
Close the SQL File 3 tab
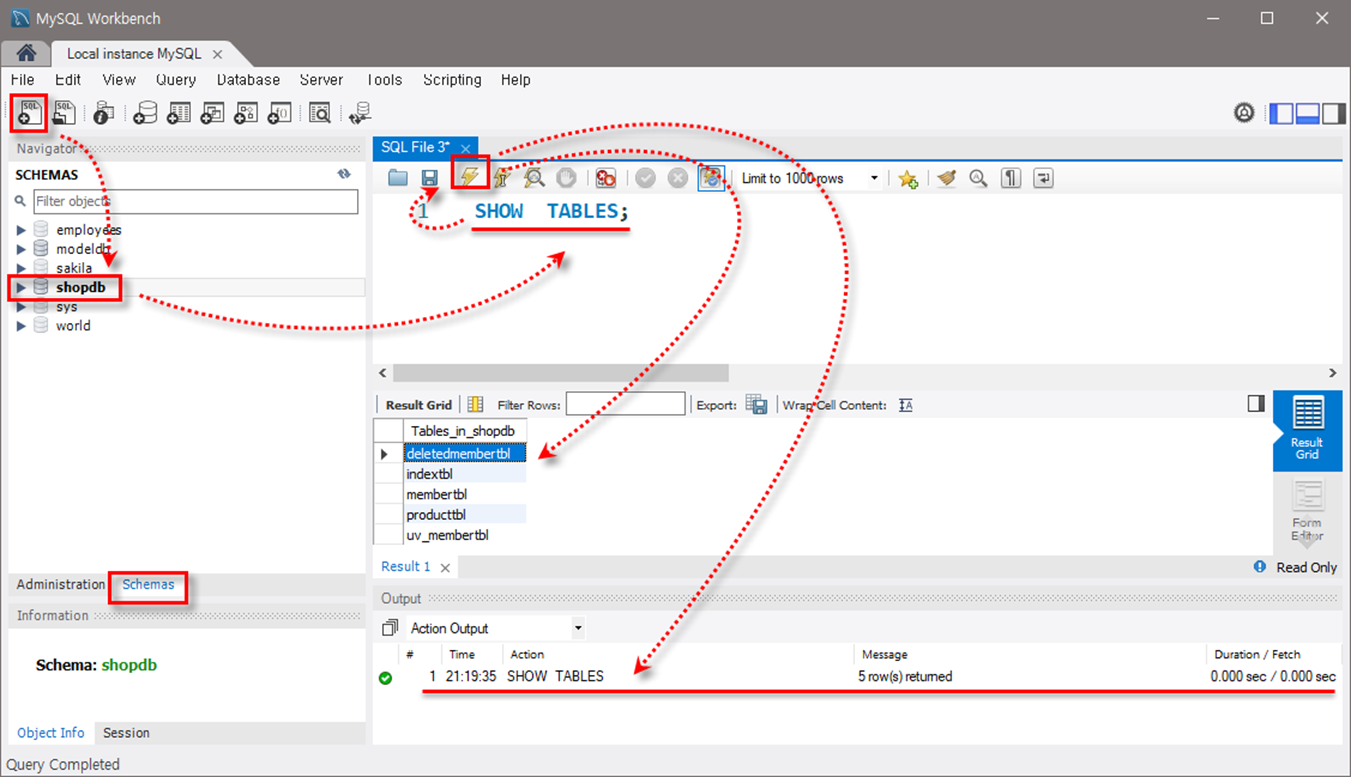tap(465, 148)
